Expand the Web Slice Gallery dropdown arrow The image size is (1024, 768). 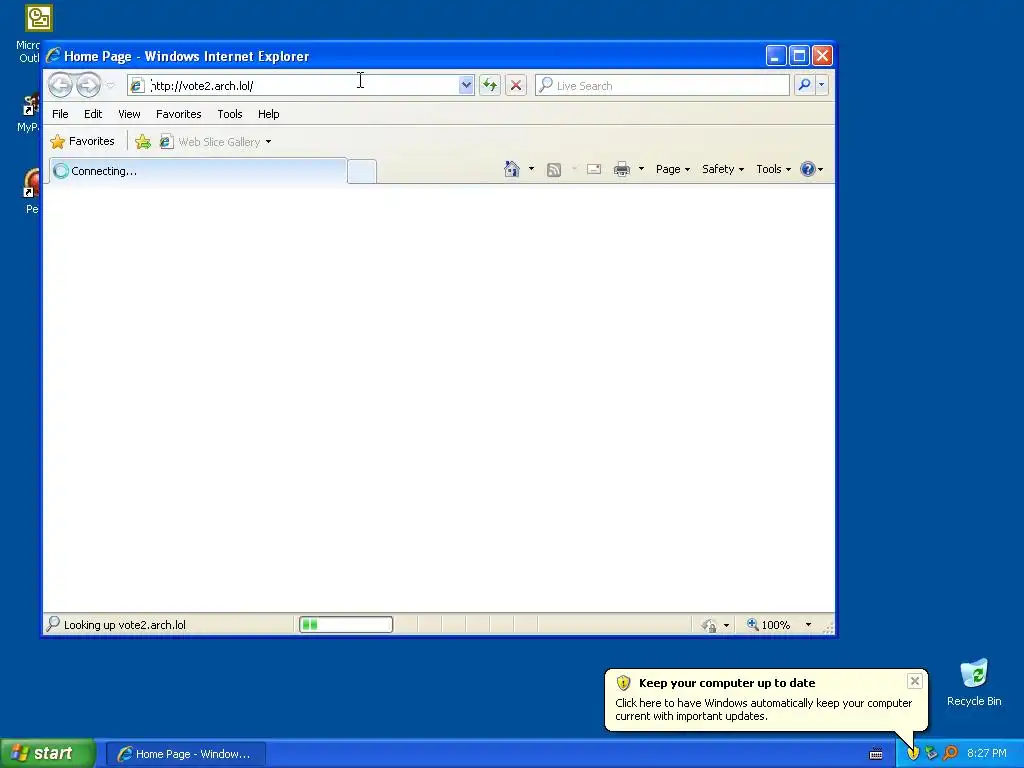[268, 142]
